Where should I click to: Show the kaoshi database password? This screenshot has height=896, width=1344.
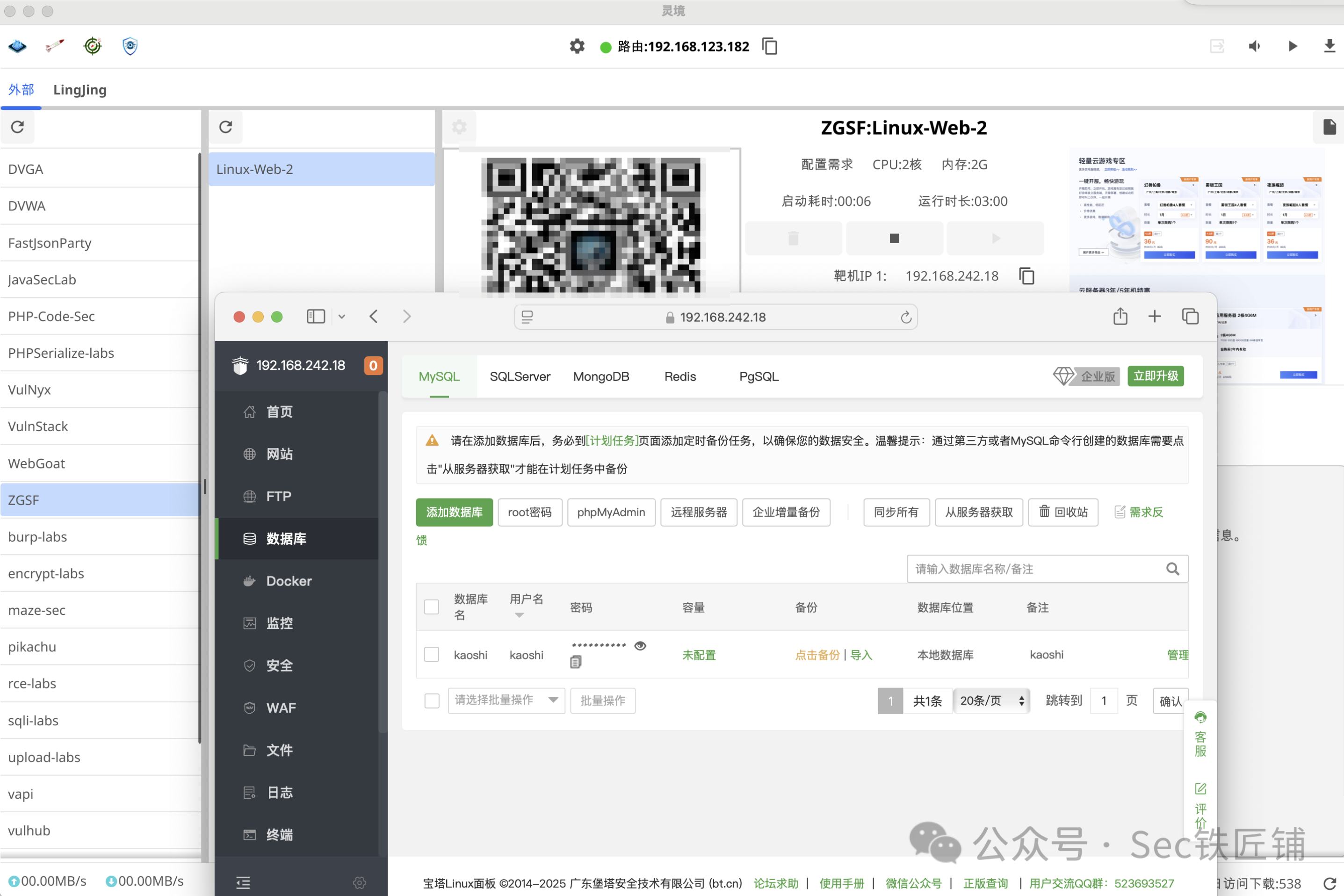coord(640,646)
